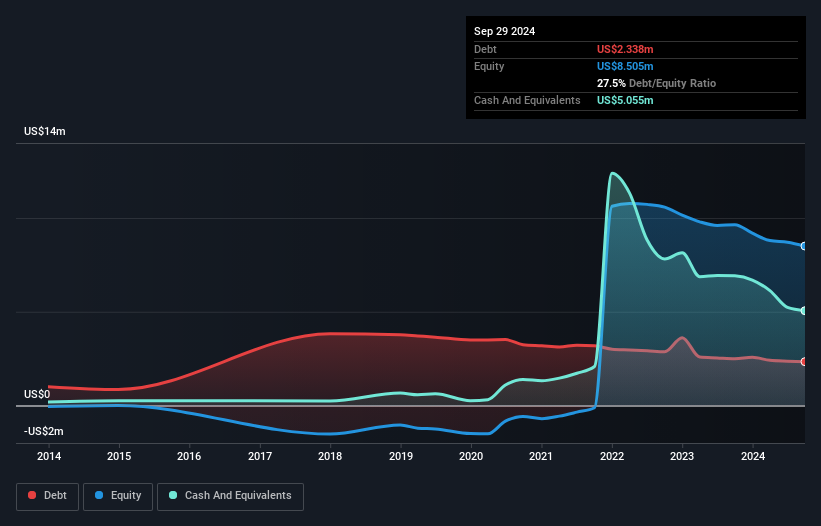Toggle the Debt series legend button
The height and width of the screenshot is (526, 821).
pyautogui.click(x=48, y=496)
